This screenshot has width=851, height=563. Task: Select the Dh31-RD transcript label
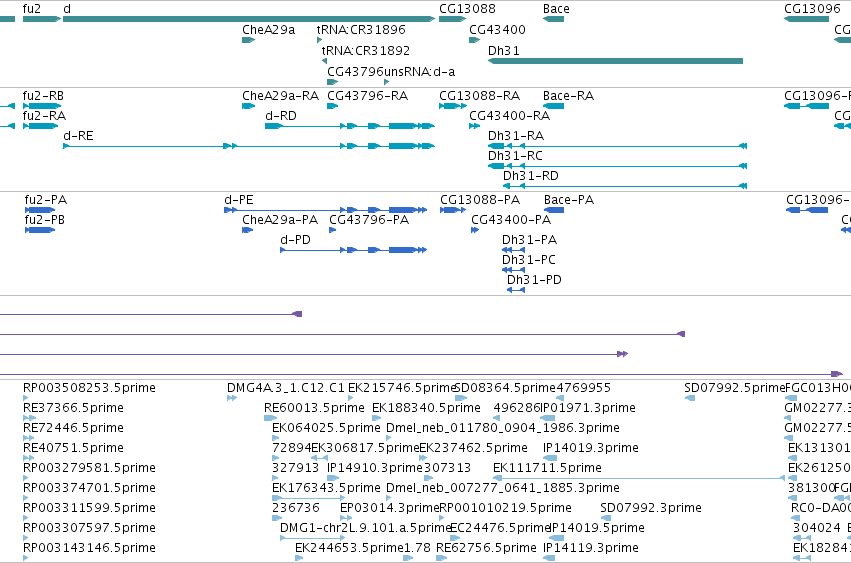[x=531, y=176]
